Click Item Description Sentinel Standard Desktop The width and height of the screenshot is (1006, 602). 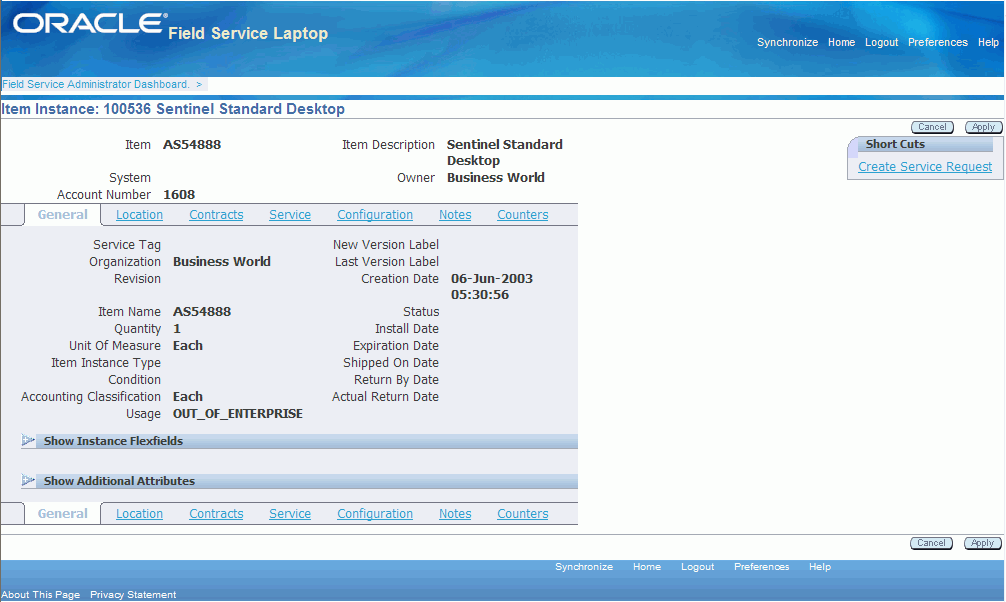click(x=504, y=153)
